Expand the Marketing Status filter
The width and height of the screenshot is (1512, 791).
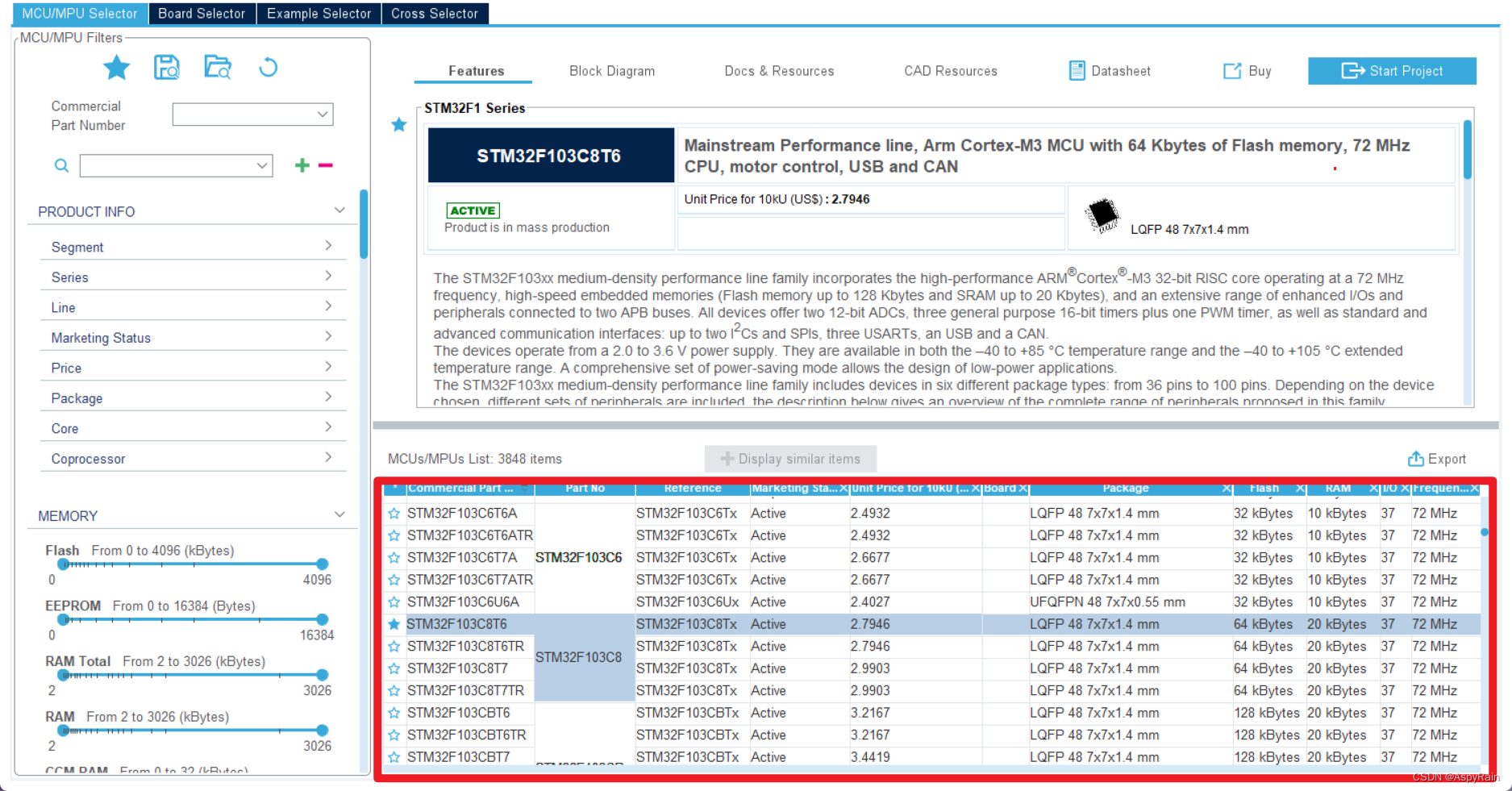coord(328,336)
